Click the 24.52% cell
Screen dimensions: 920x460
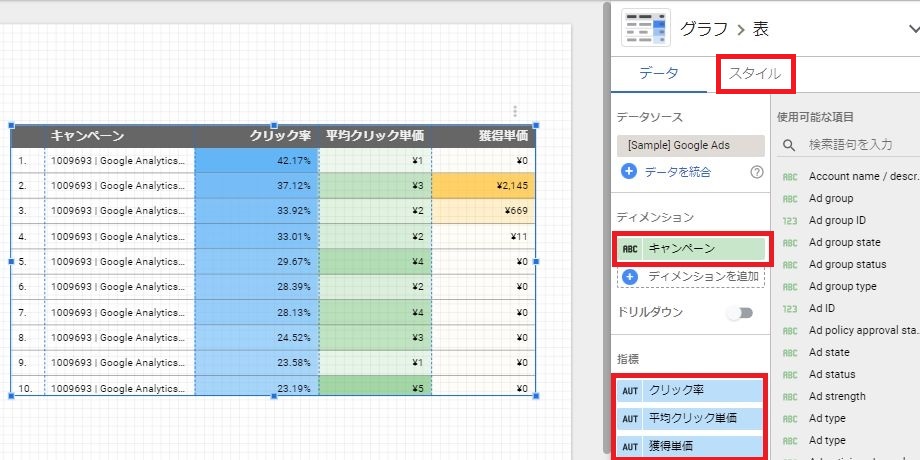point(256,337)
